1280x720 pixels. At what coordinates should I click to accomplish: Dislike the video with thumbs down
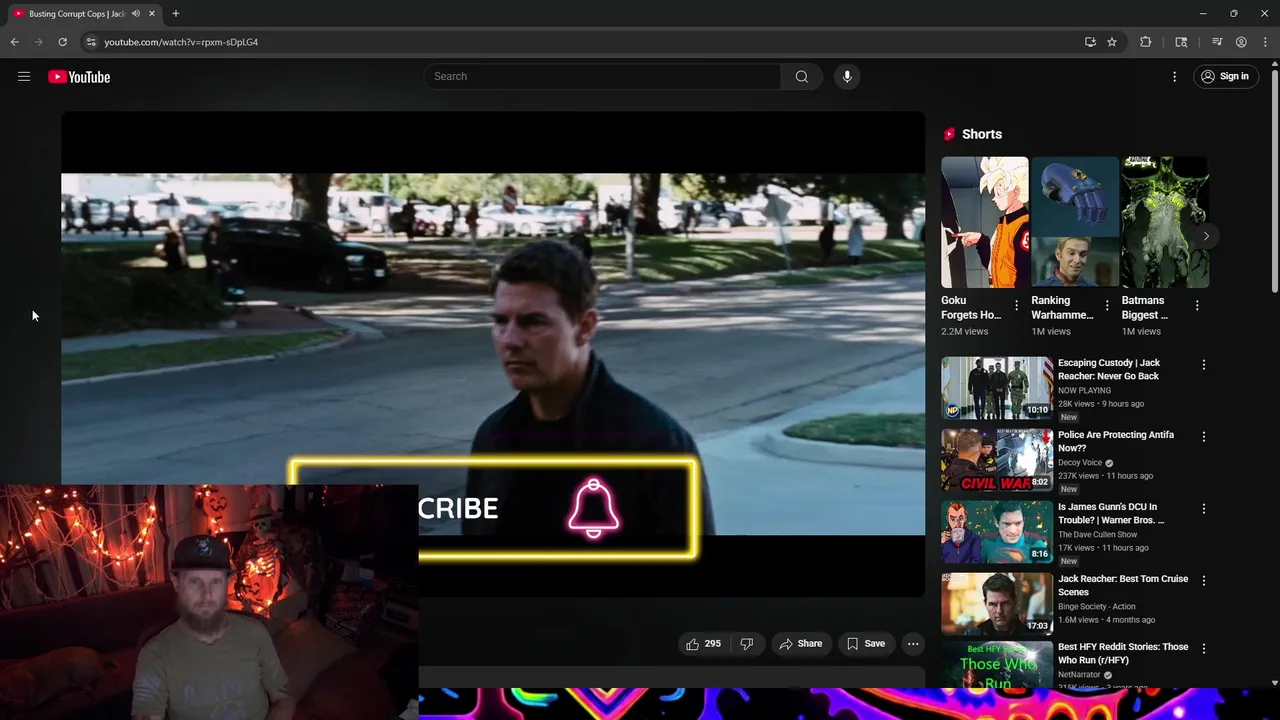point(746,644)
